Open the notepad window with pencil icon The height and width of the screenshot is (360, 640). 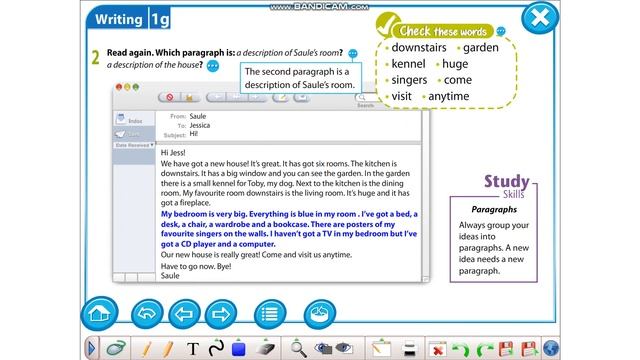tap(381, 348)
